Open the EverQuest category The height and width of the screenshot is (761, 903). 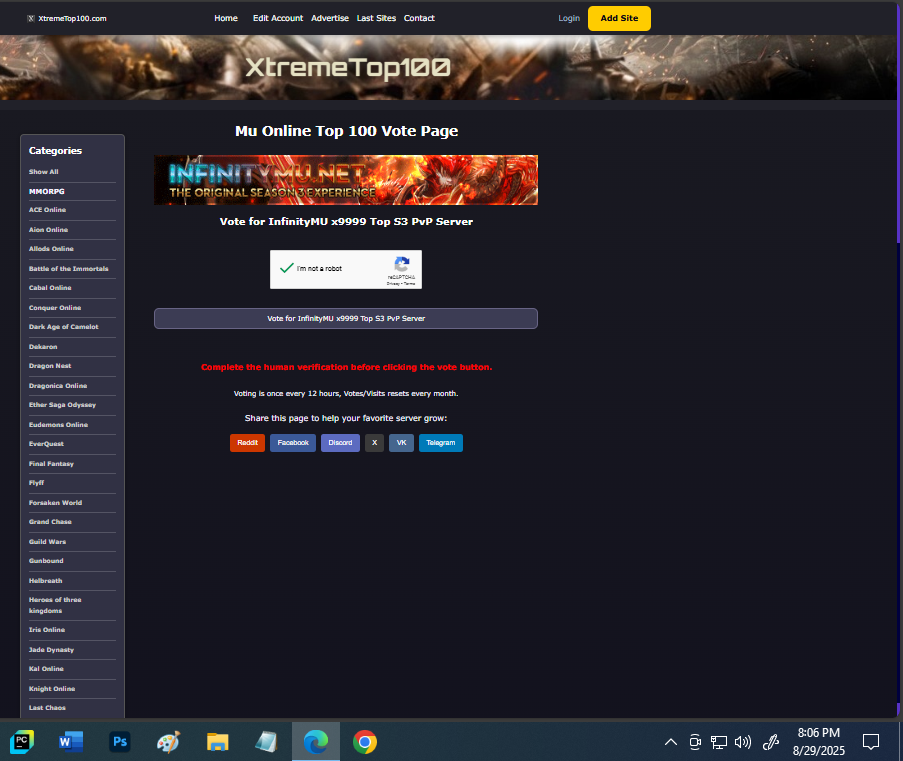(x=46, y=444)
